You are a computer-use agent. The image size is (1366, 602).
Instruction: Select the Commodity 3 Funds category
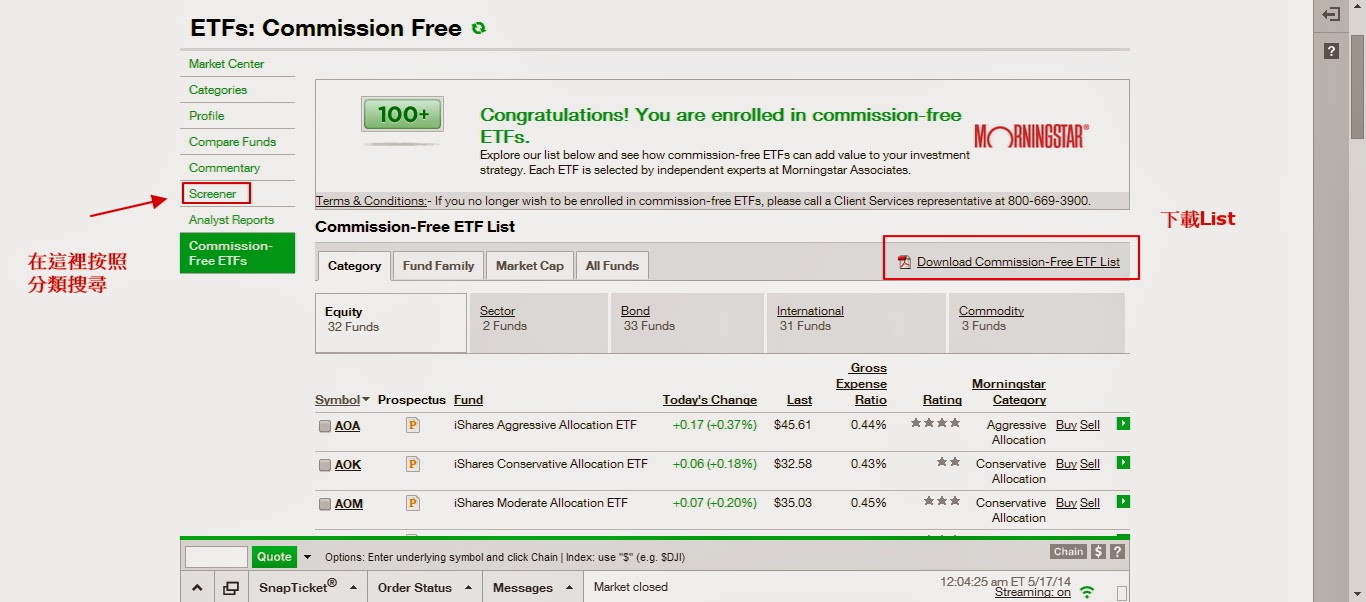pyautogui.click(x=1036, y=322)
